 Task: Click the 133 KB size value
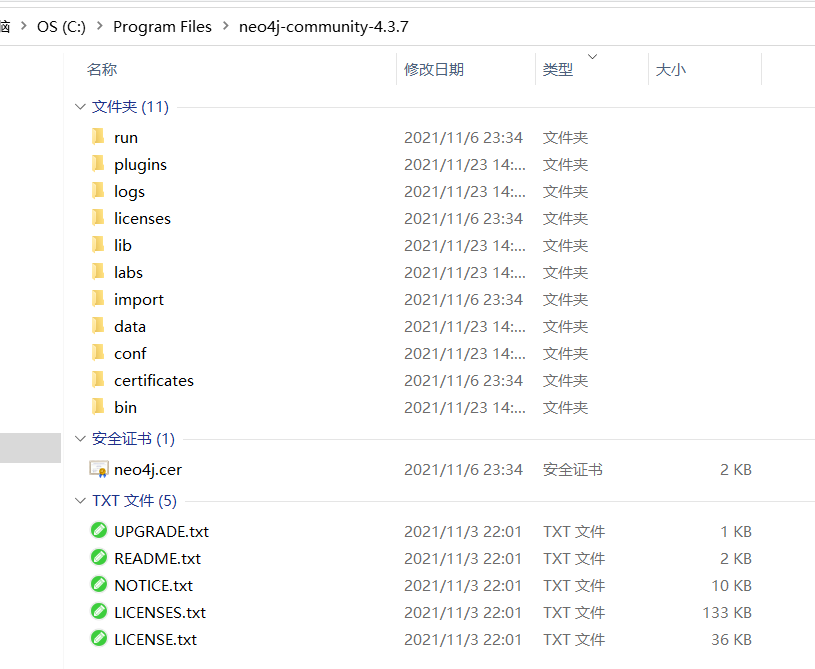click(x=727, y=612)
